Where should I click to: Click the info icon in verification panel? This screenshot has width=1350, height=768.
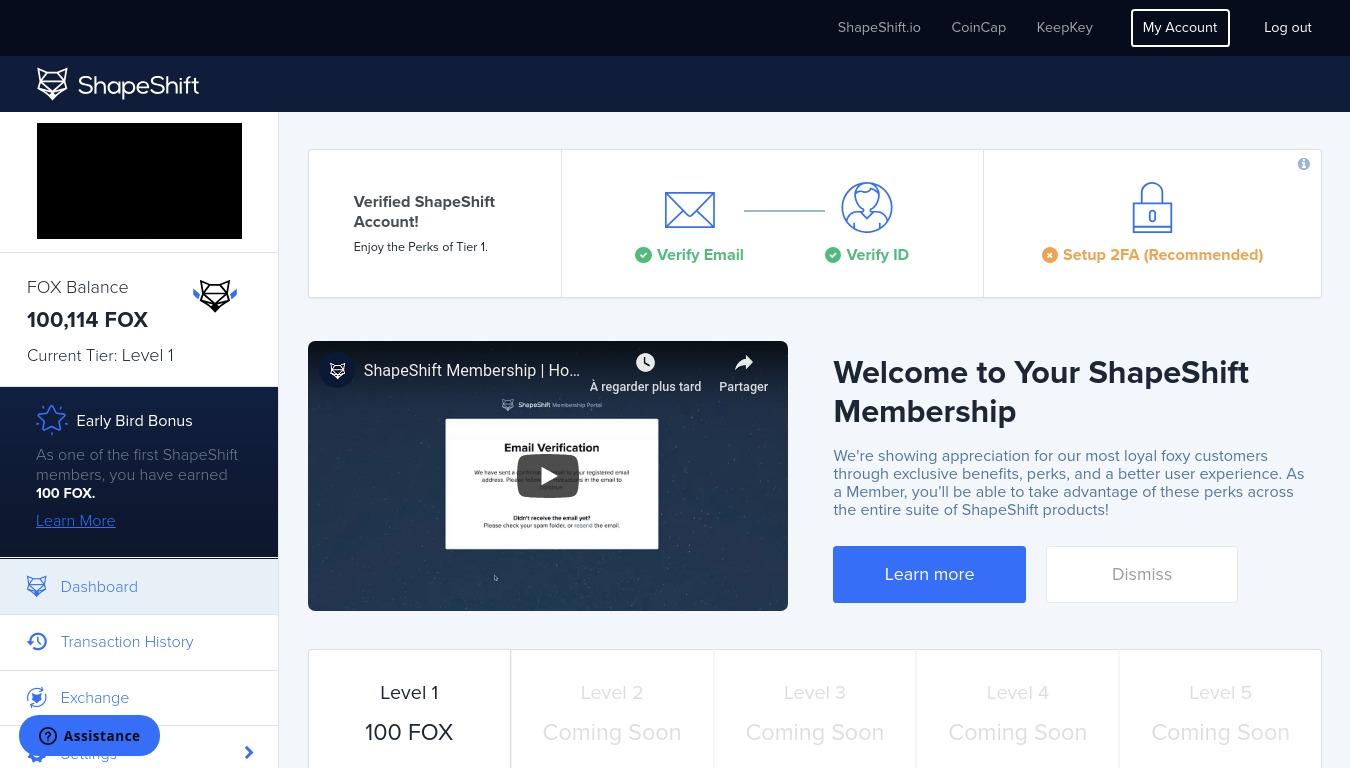pos(1303,164)
